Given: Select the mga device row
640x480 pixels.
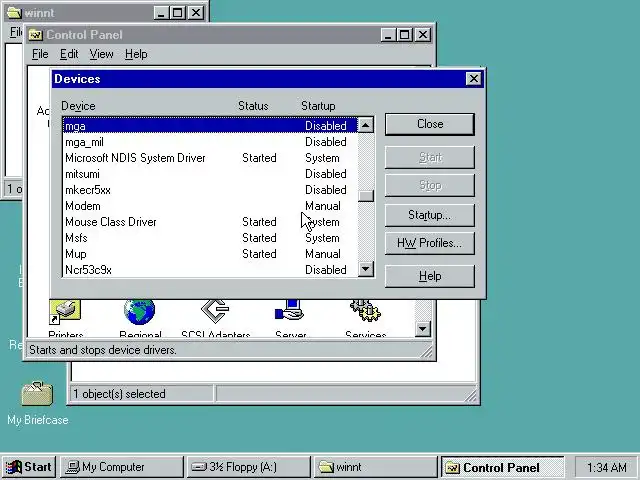Looking at the screenshot, I should [x=210, y=126].
